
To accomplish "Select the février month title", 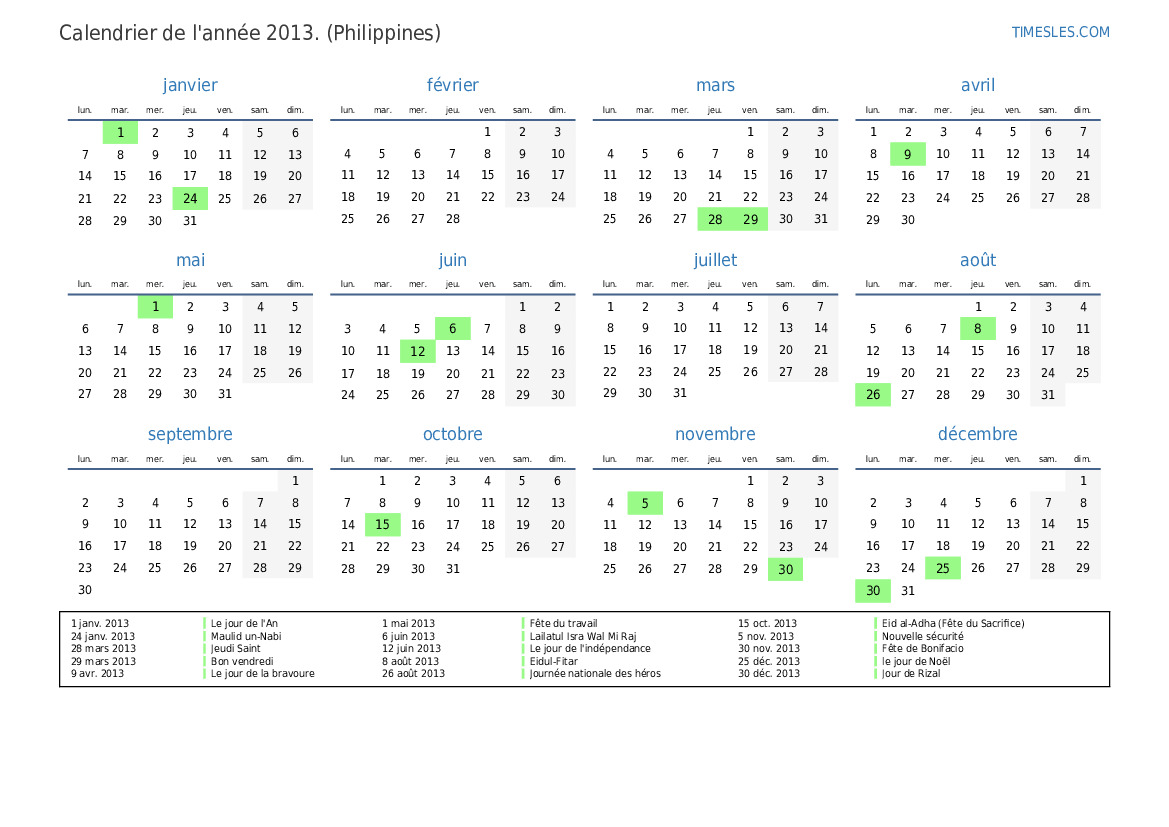I will 452,86.
